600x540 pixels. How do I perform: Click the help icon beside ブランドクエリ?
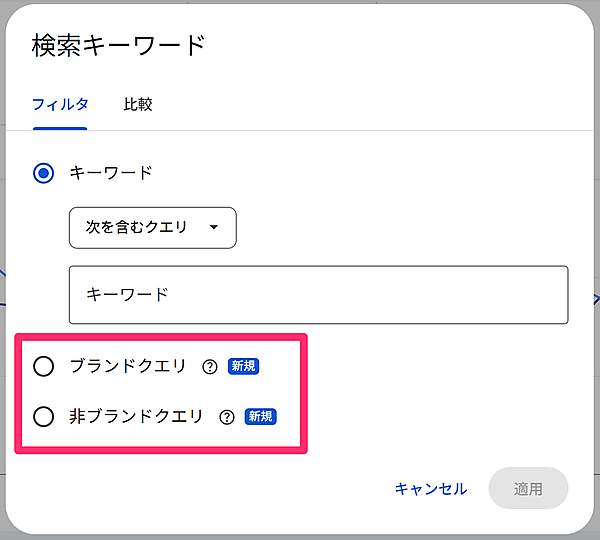coord(210,367)
